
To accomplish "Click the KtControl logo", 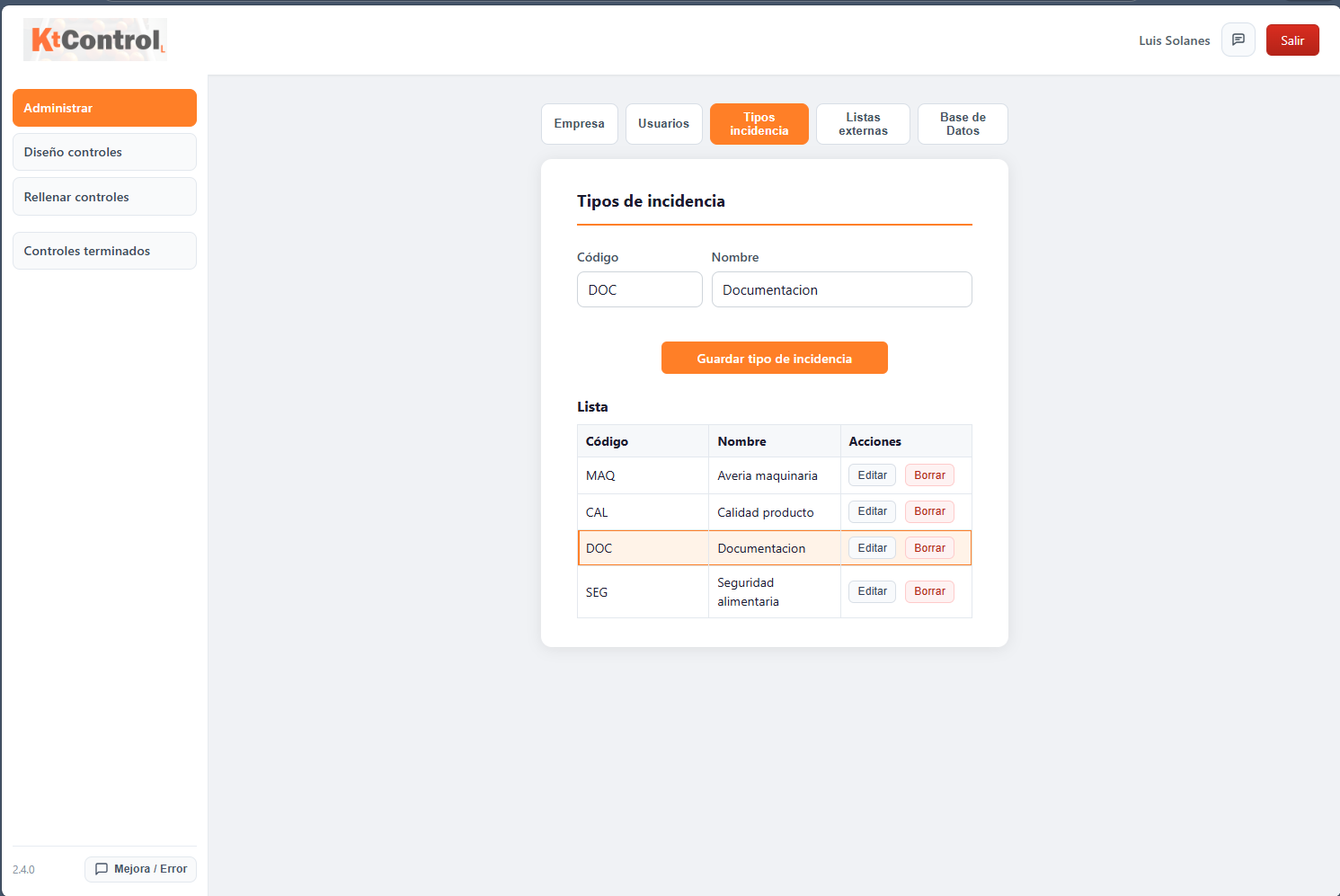I will pyautogui.click(x=95, y=40).
